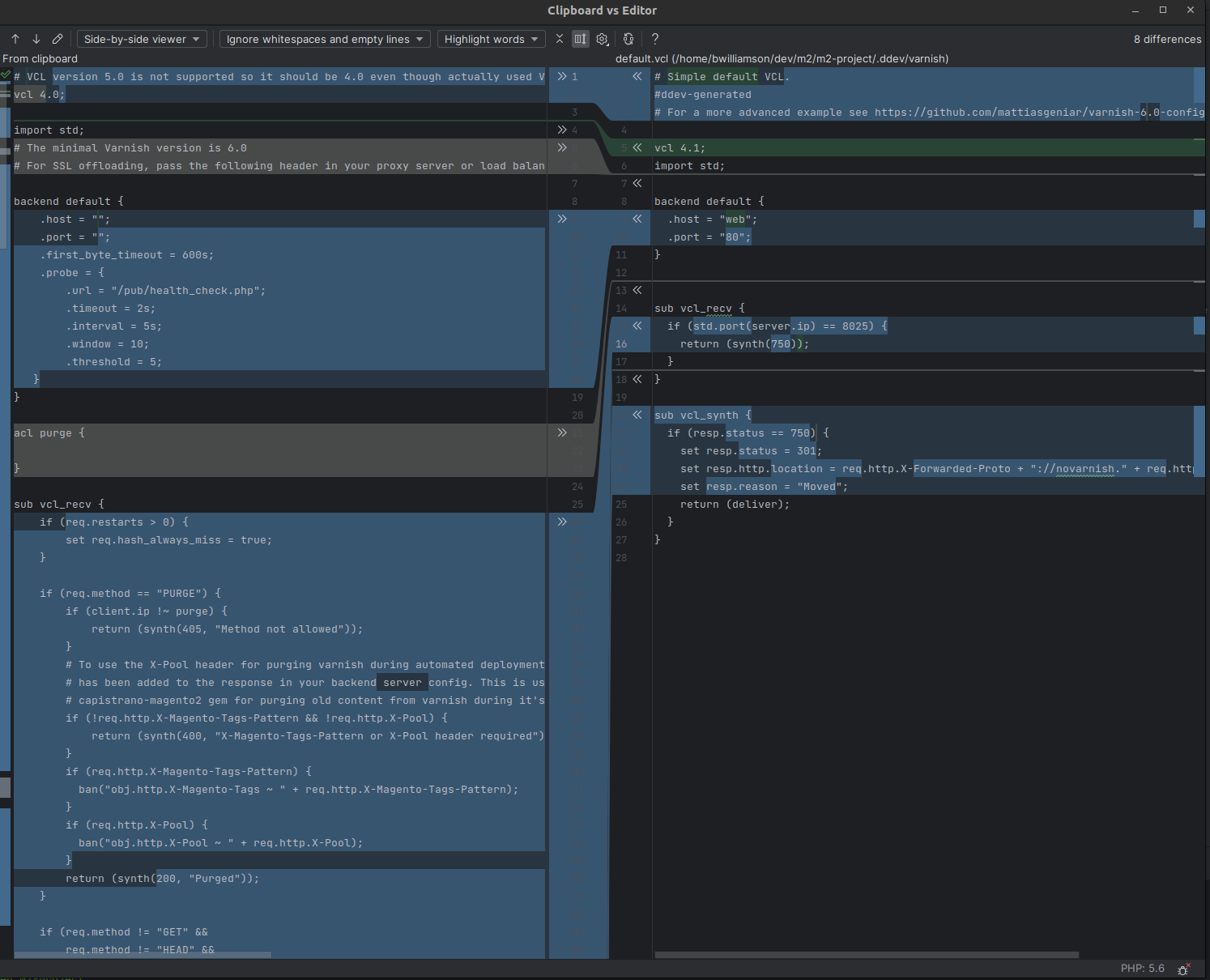Open help via question mark icon
The image size is (1210, 980).
(x=655, y=39)
